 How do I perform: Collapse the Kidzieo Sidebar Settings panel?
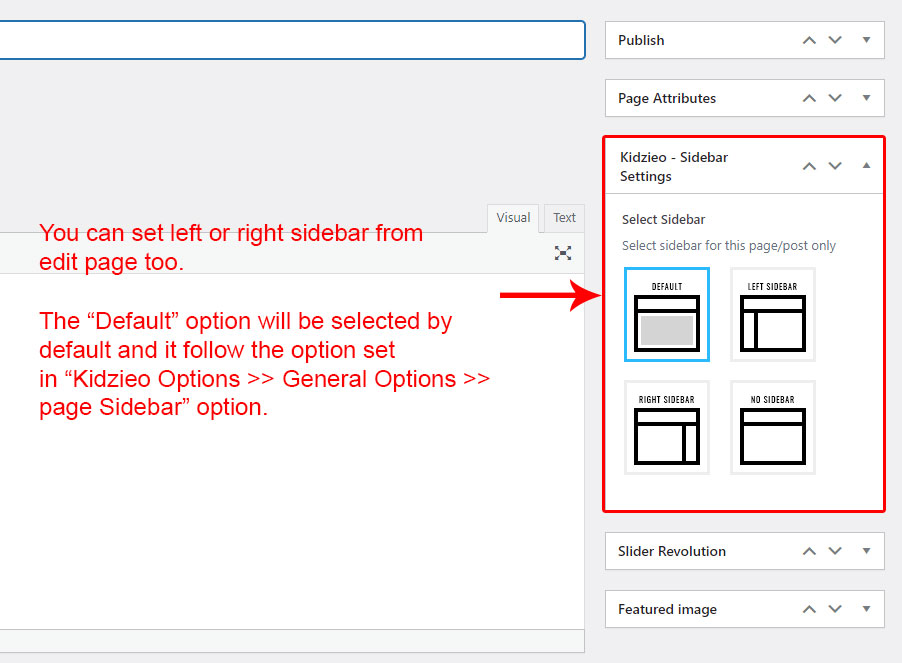866,166
